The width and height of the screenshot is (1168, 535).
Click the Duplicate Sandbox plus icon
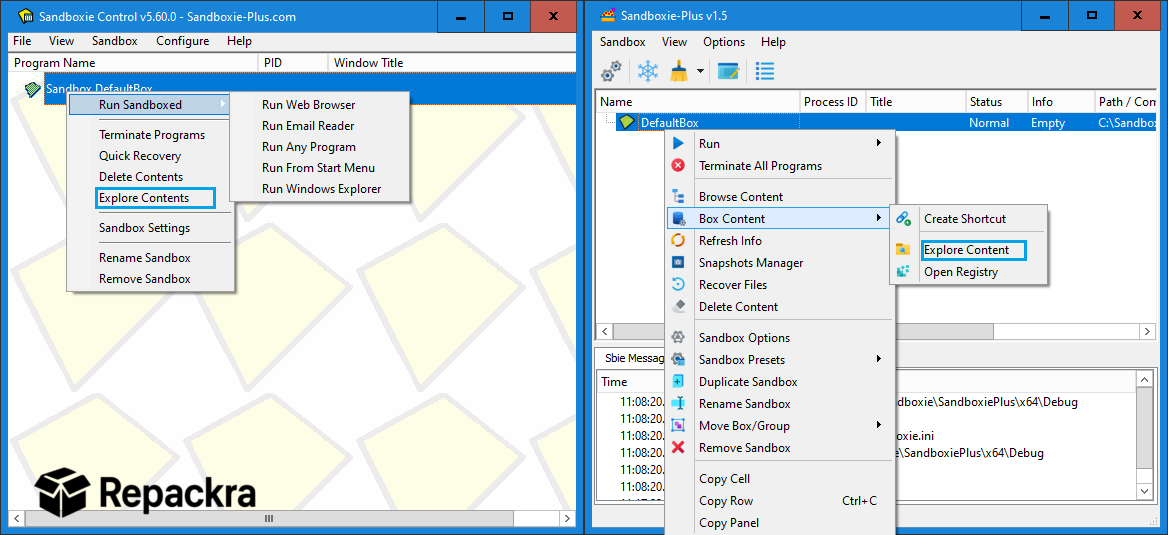pos(678,382)
